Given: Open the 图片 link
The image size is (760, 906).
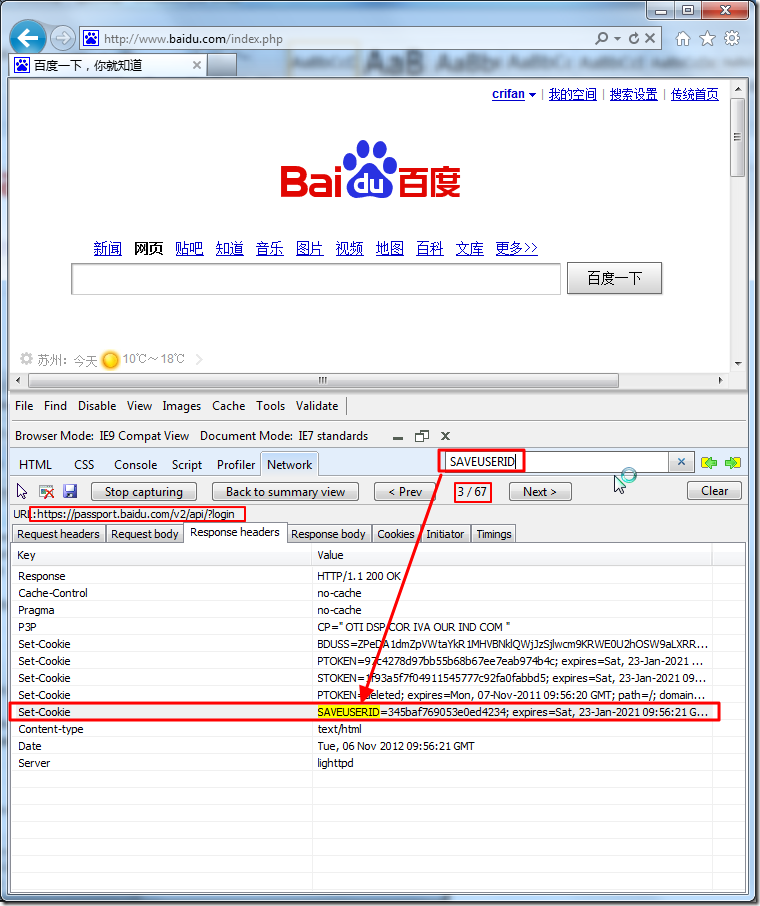Looking at the screenshot, I should coord(309,248).
